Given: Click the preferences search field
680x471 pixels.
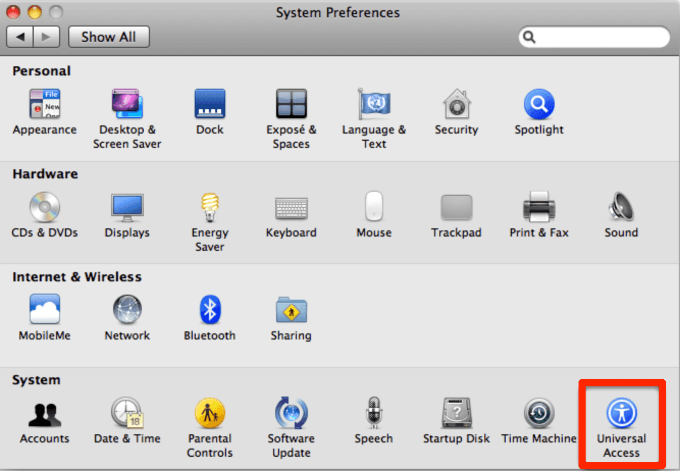Looking at the screenshot, I should click(x=594, y=37).
